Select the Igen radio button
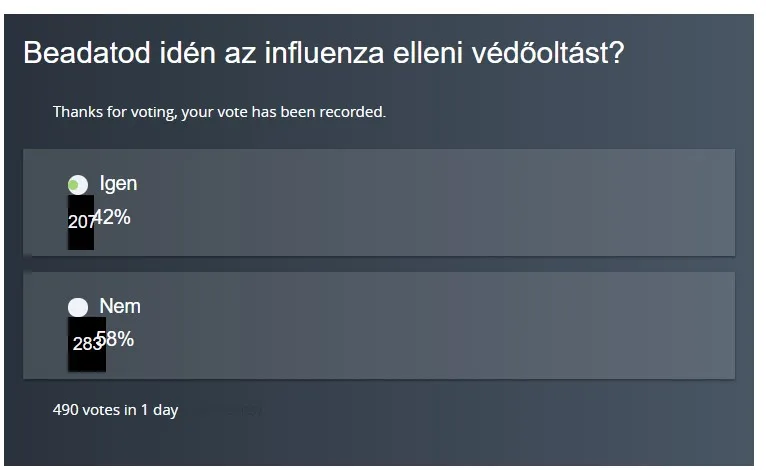The height and width of the screenshot is (470, 766). [x=77, y=185]
